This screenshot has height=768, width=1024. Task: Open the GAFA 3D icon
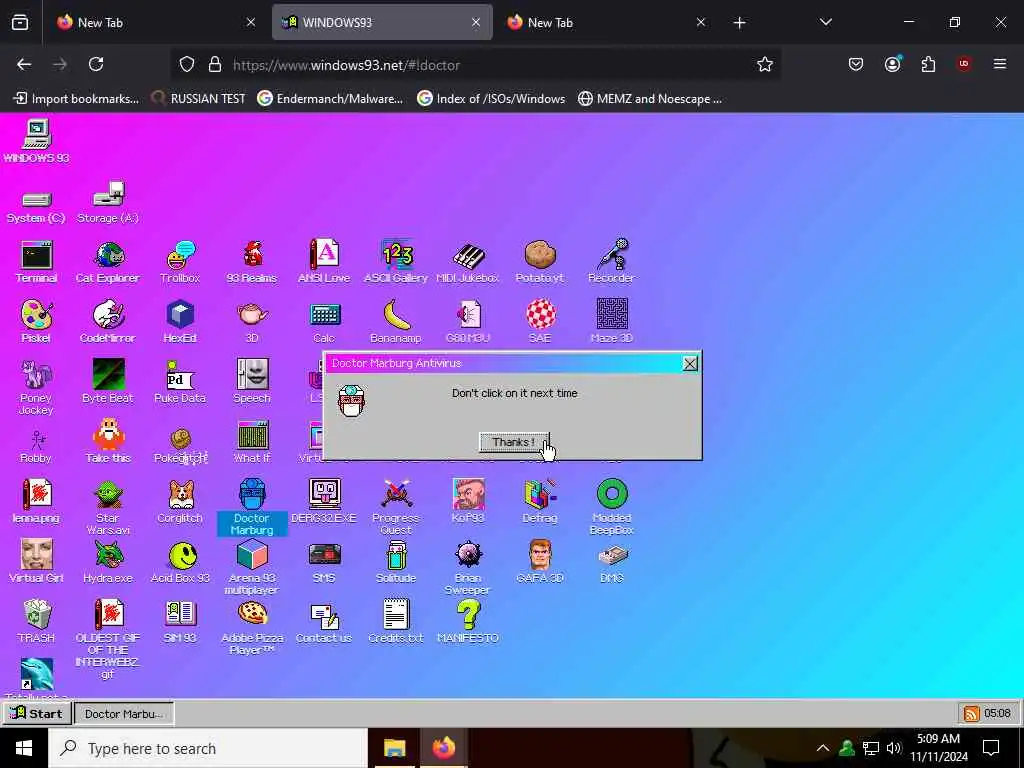point(539,562)
